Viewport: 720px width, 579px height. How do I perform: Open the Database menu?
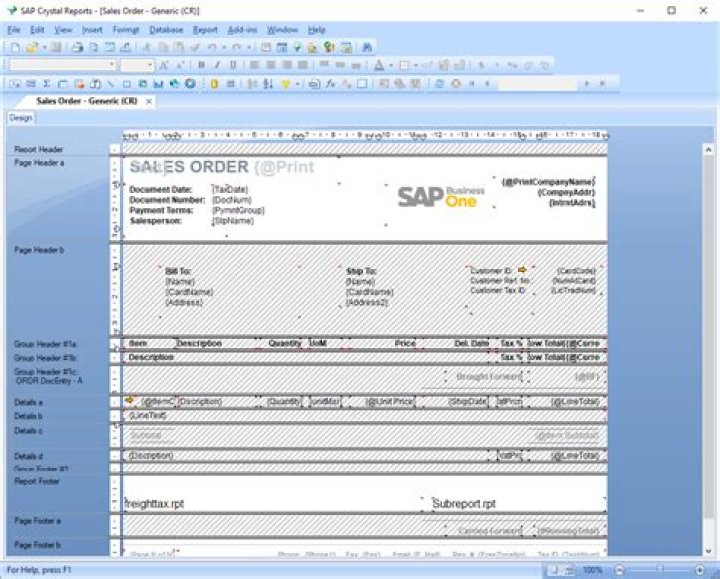[x=166, y=30]
